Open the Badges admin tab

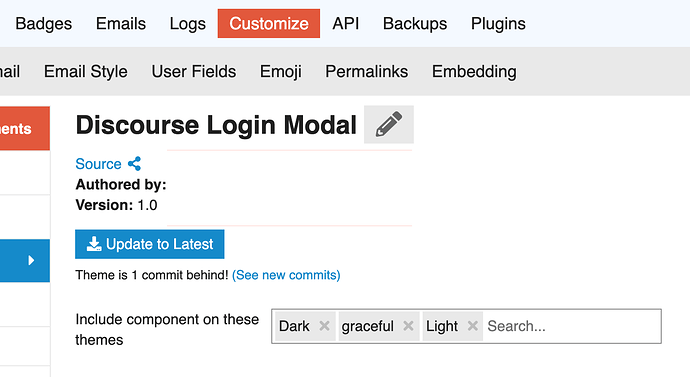coord(44,23)
